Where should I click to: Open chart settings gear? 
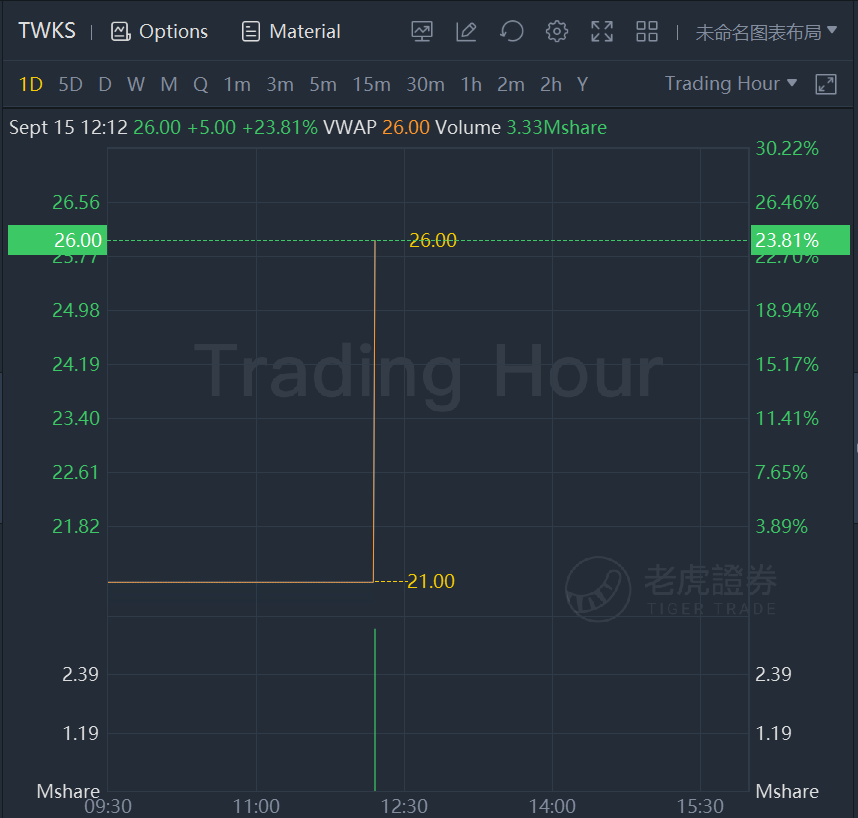pos(556,31)
